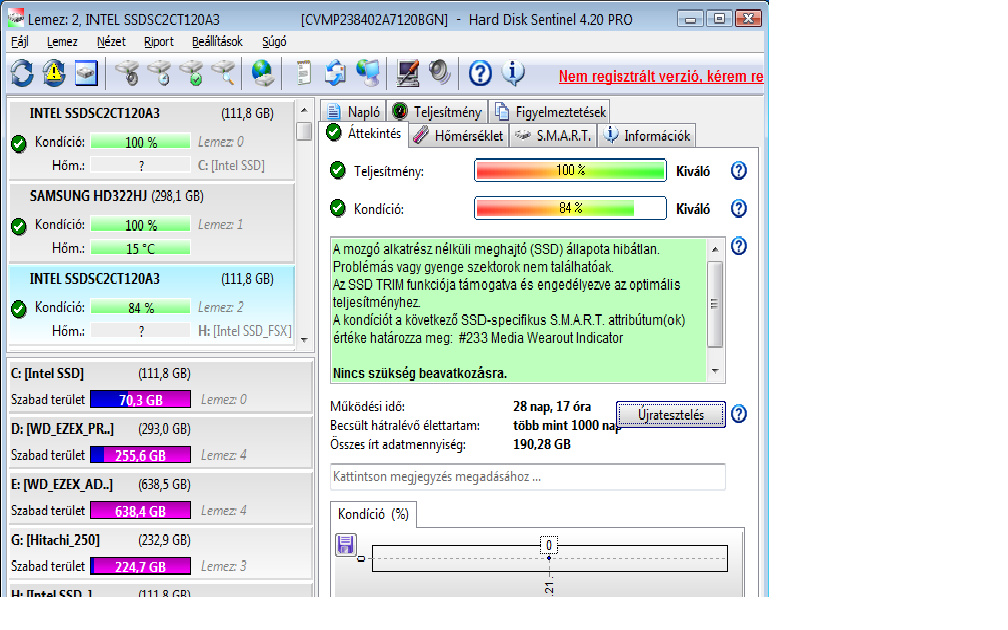Click status text box scroll up arrow
This screenshot has width=1008, height=630.
tap(716, 249)
